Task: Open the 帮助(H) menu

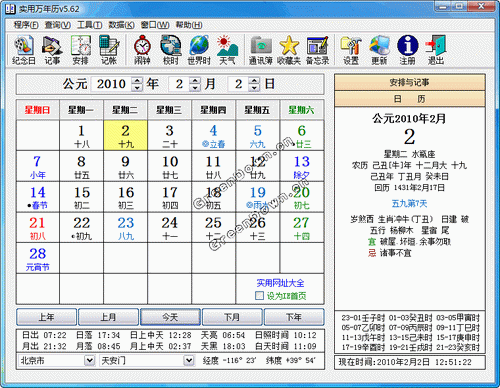Action: 189,25
